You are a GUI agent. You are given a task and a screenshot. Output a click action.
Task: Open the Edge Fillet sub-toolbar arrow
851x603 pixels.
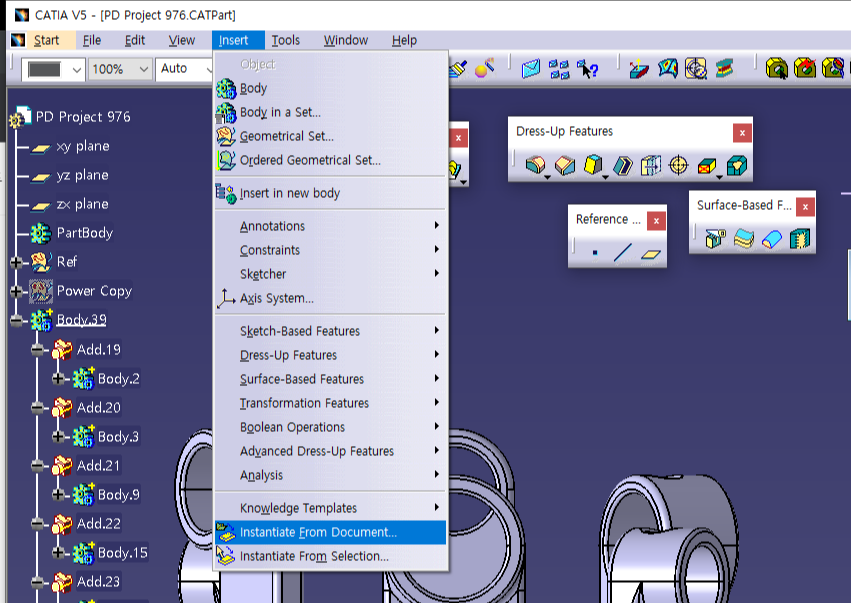coord(548,177)
